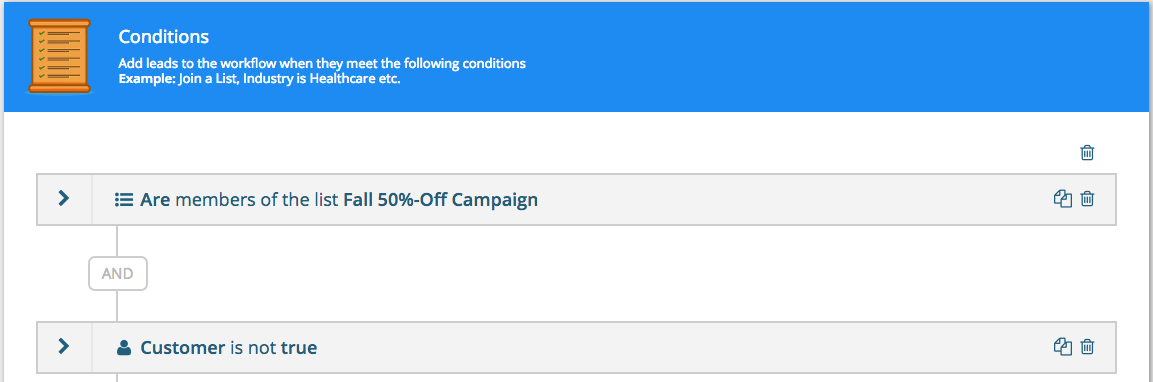Duplicate the Customer is not true condition
This screenshot has width=1153, height=382.
pos(1063,347)
